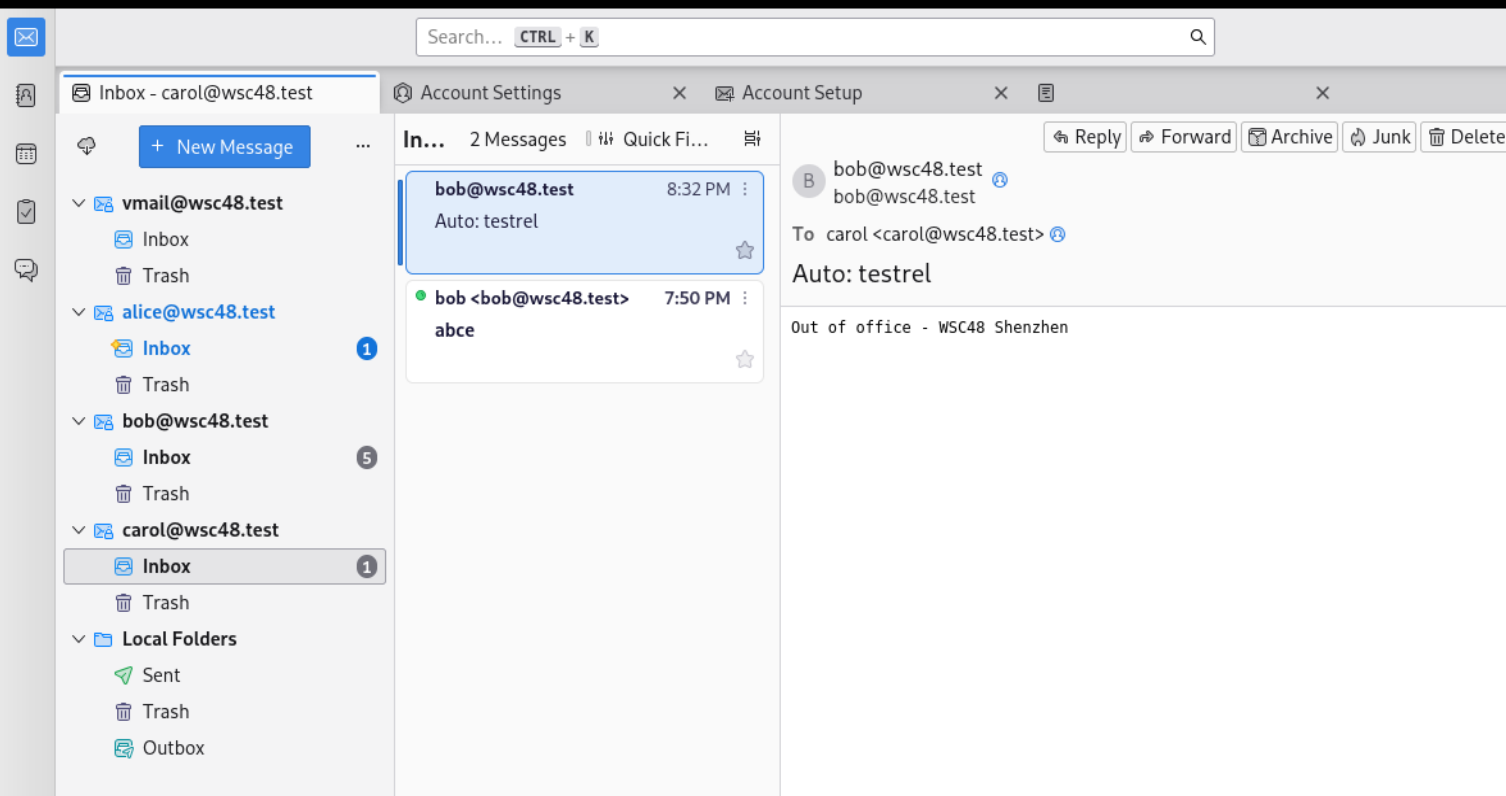The image size is (1506, 796).
Task: Open the Chat space icon
Action: point(26,269)
